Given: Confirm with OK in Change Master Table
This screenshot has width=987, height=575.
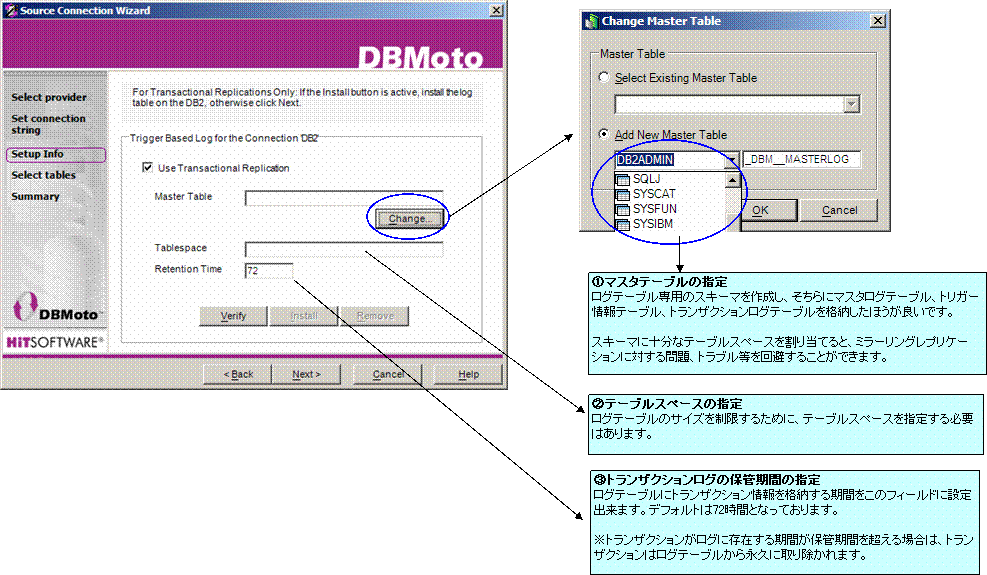Looking at the screenshot, I should (x=769, y=210).
